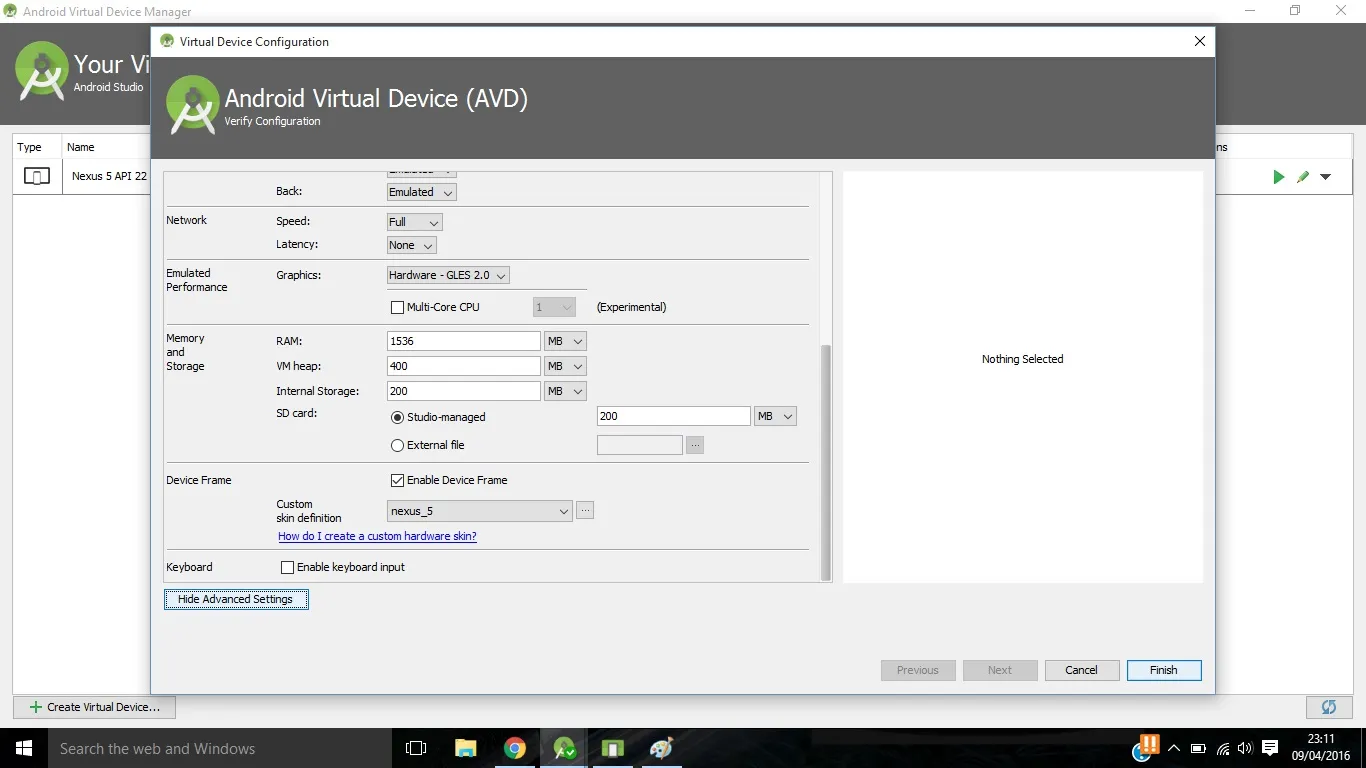Open the CPU core count dropdown

pos(554,307)
